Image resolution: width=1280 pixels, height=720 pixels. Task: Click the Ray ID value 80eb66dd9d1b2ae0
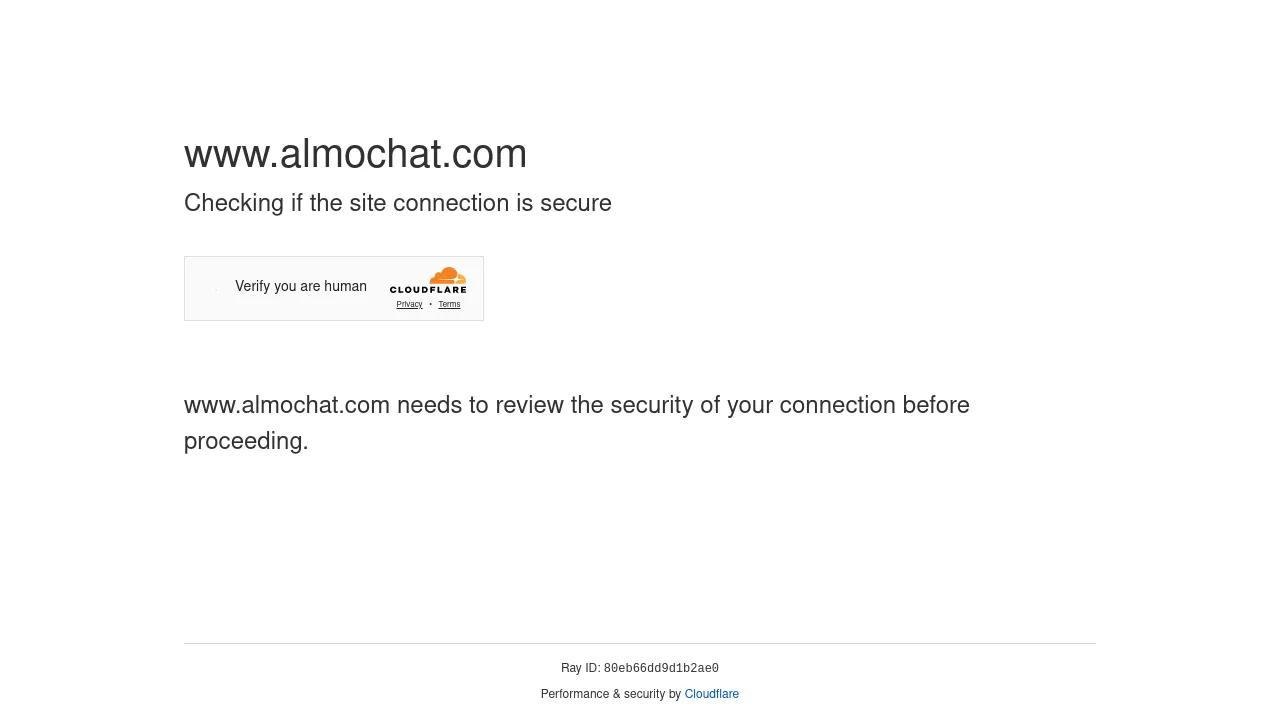[661, 669]
